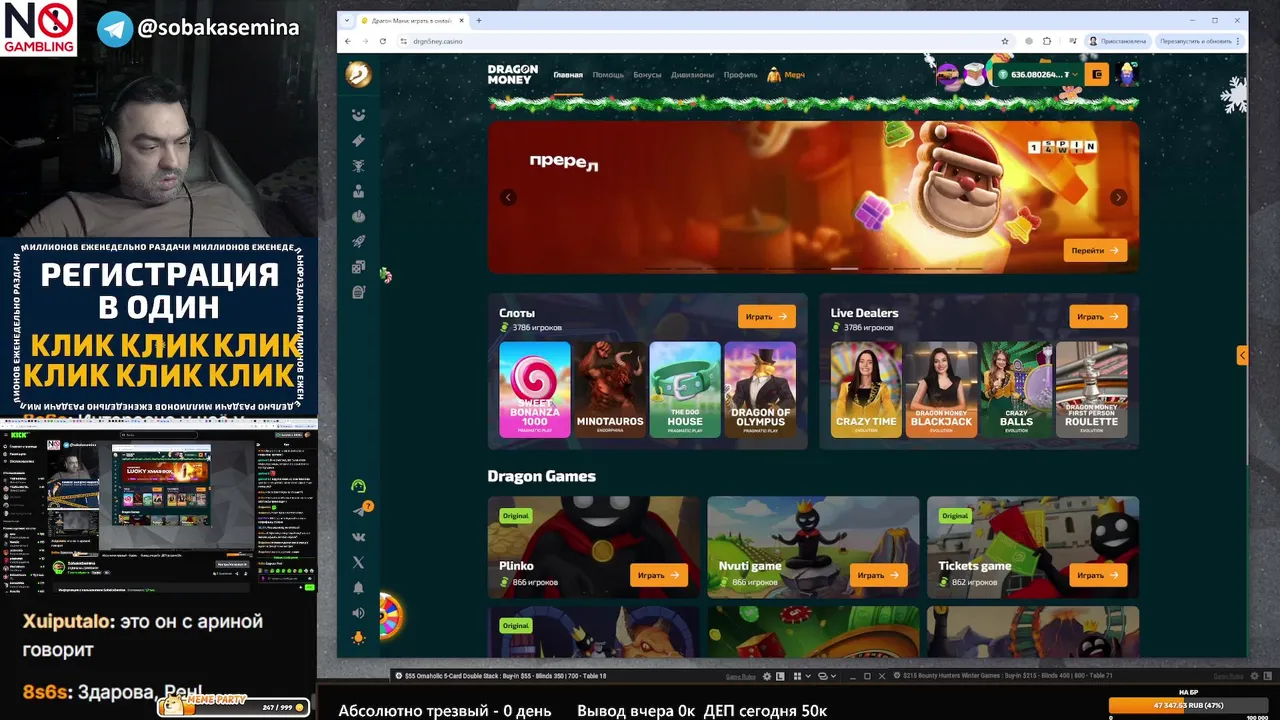1280x720 pixels.
Task: Bookmark page with star icon
Action: pyautogui.click(x=1005, y=41)
